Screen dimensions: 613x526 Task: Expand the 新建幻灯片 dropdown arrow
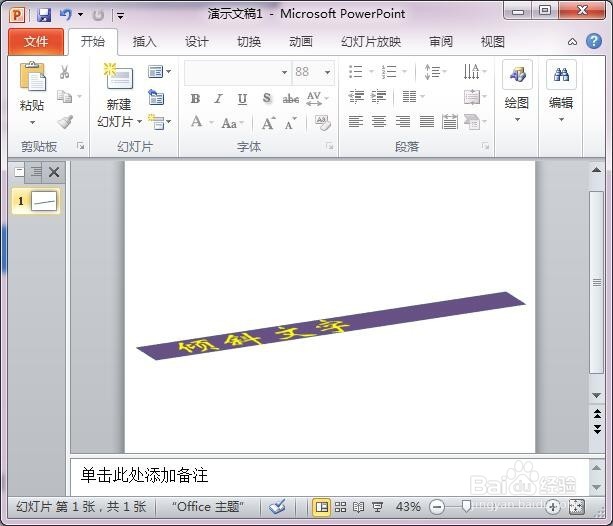(x=139, y=122)
